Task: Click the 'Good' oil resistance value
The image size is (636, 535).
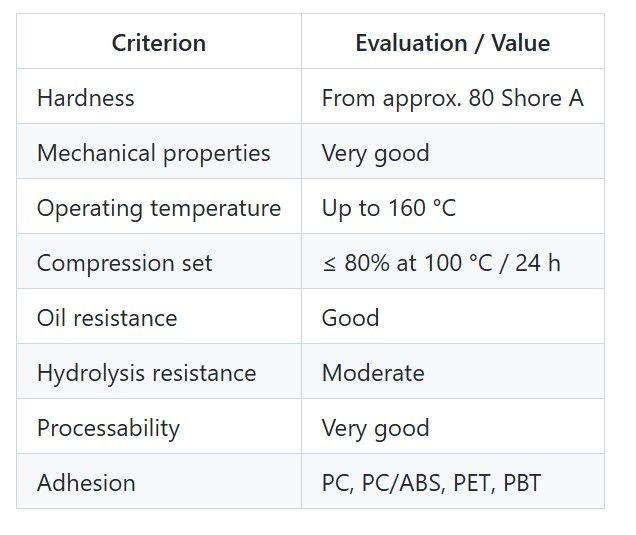Action: (350, 318)
